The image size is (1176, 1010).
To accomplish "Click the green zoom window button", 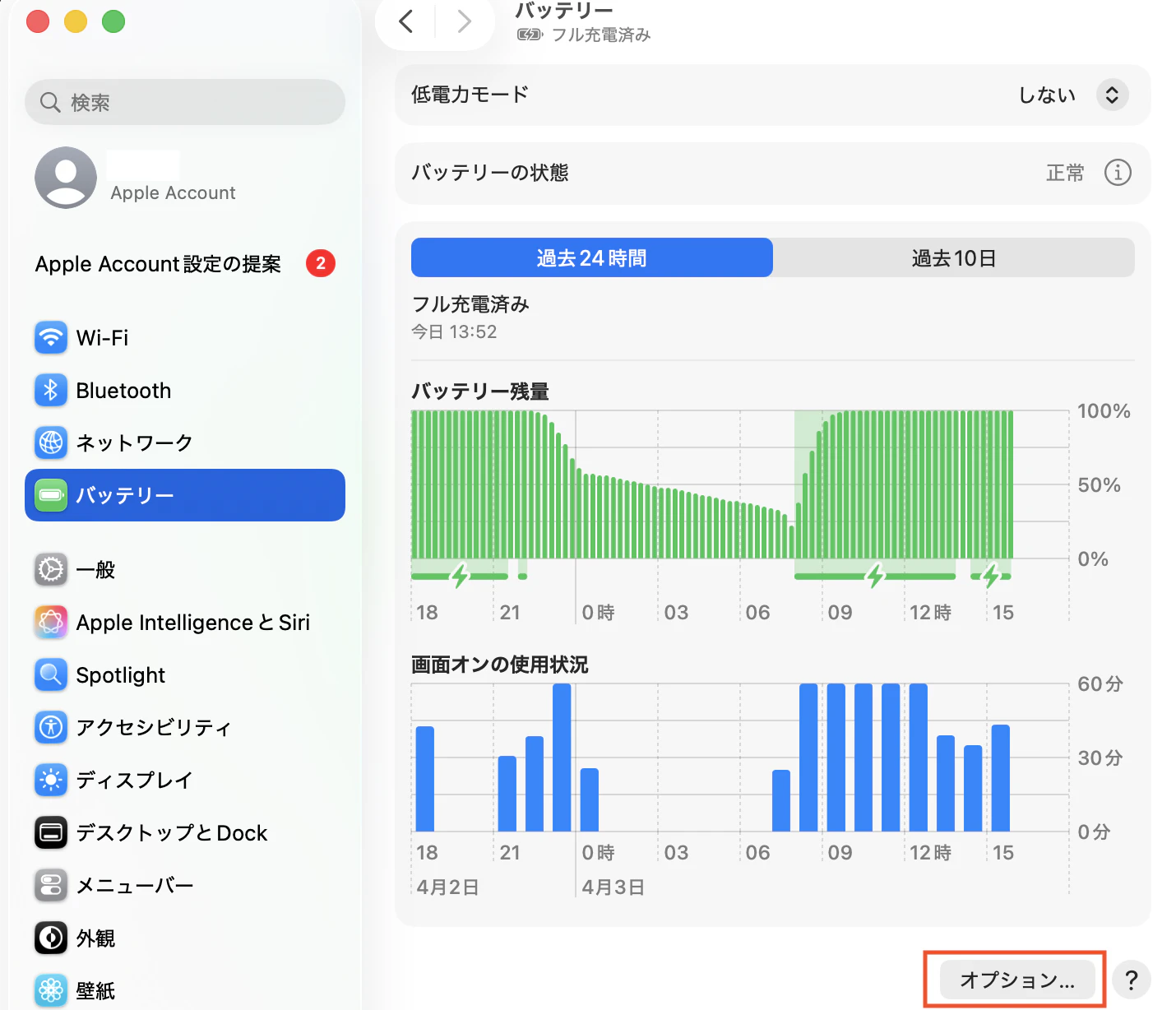I will [113, 21].
